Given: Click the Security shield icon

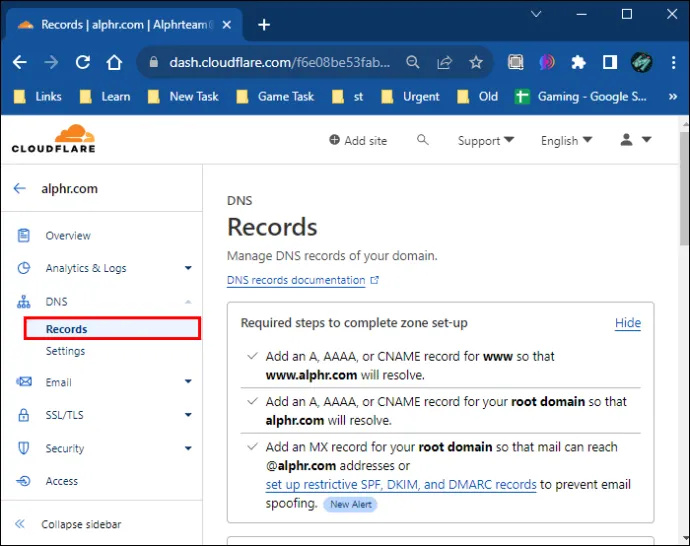Looking at the screenshot, I should click(x=23, y=448).
